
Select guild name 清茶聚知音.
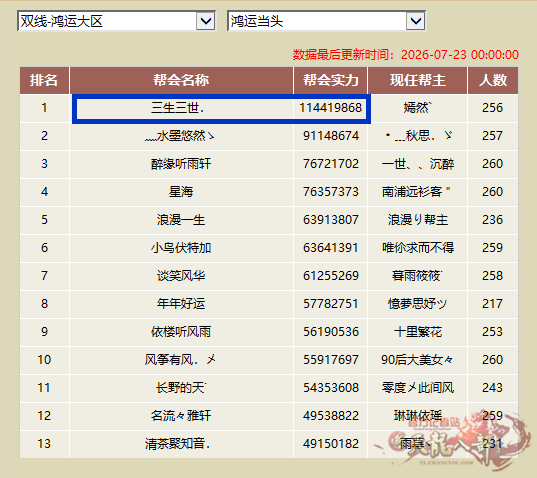[x=177, y=444]
